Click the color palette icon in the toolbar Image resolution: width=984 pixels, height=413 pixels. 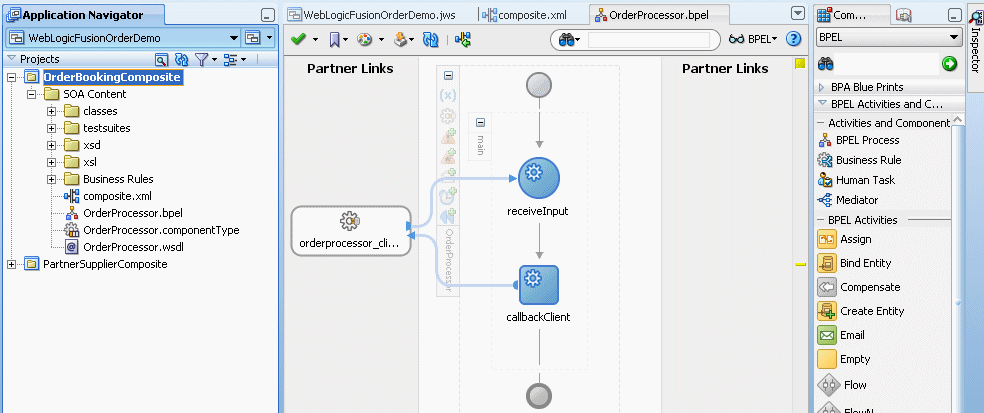365,40
